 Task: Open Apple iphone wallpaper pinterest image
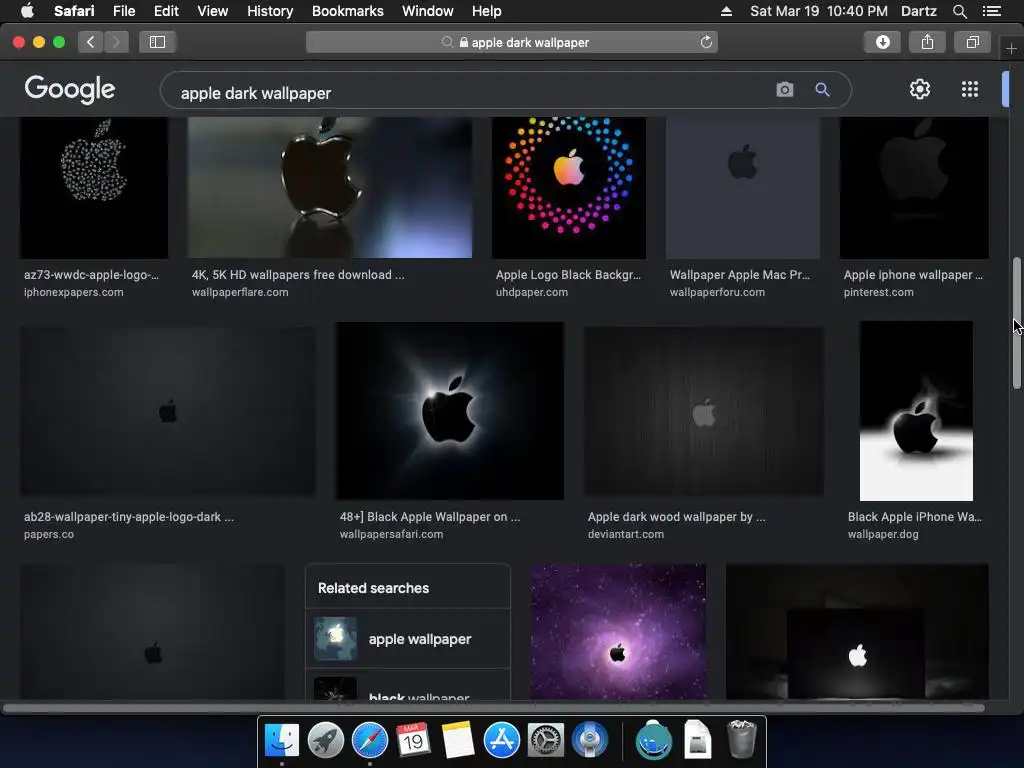click(x=914, y=187)
